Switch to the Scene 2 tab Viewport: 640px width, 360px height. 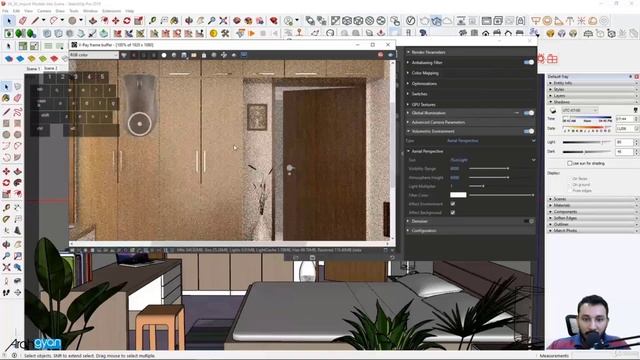click(x=51, y=68)
